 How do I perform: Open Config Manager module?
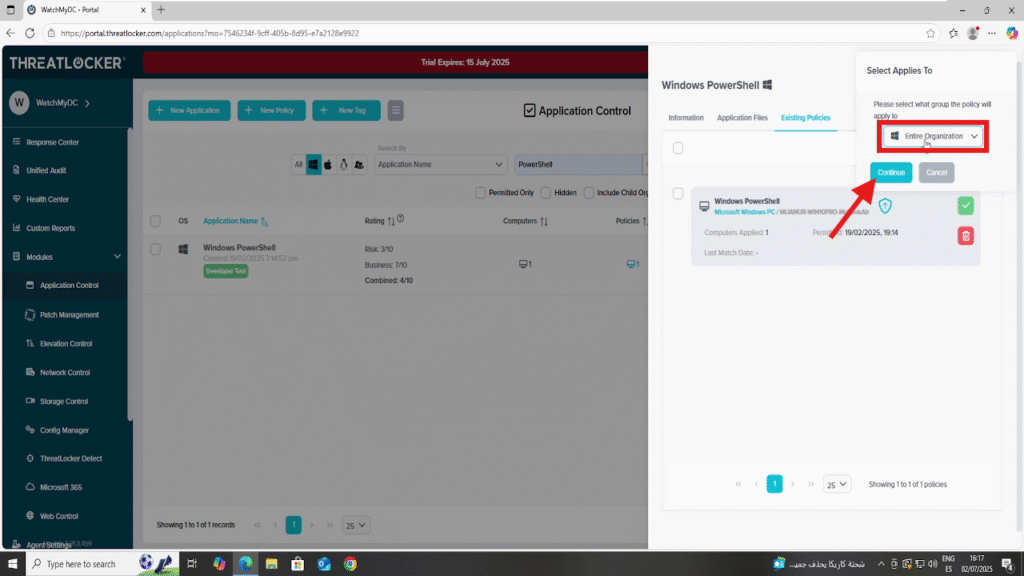64,430
